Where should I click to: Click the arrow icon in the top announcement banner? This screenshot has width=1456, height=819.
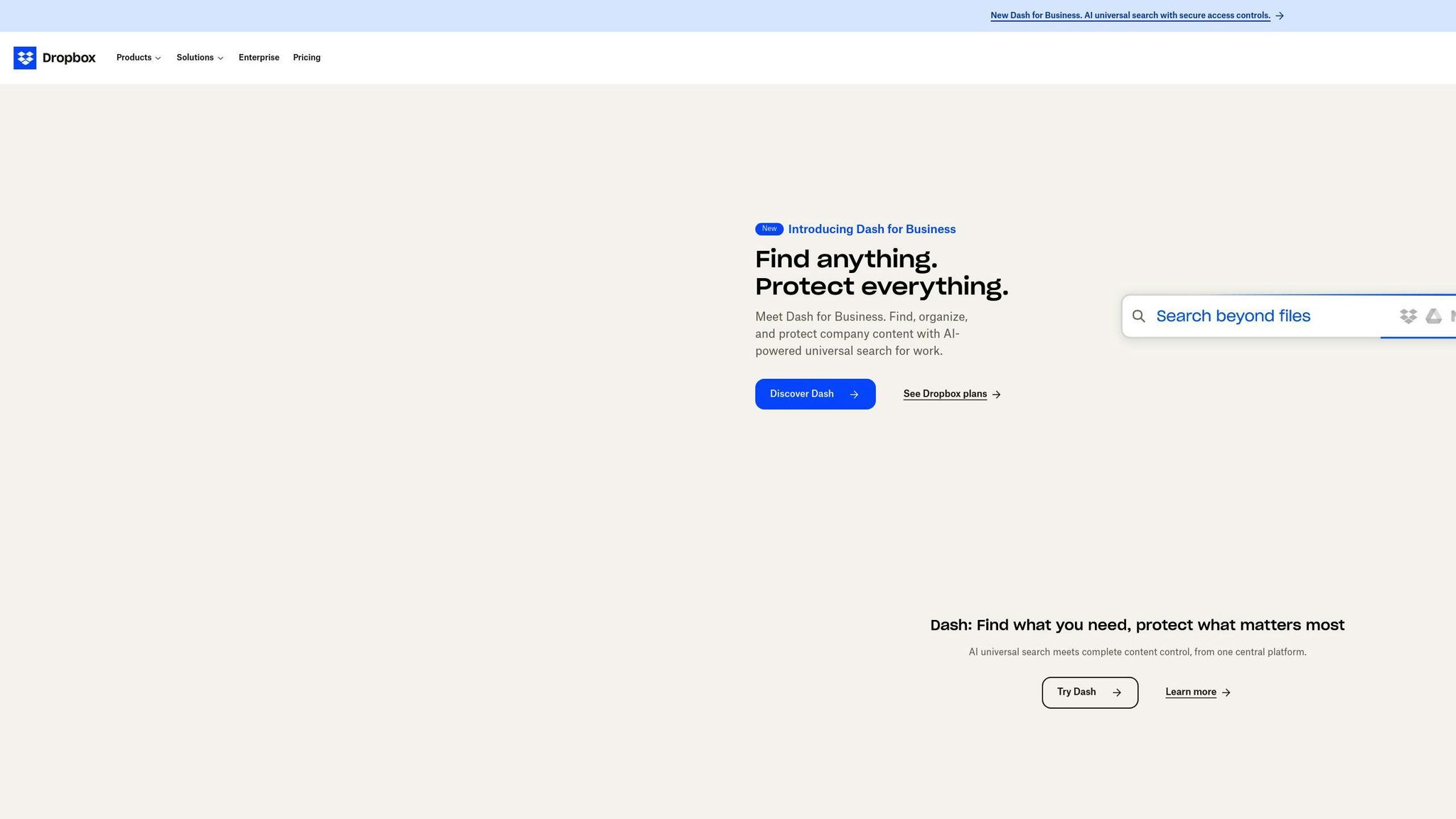click(1280, 15)
